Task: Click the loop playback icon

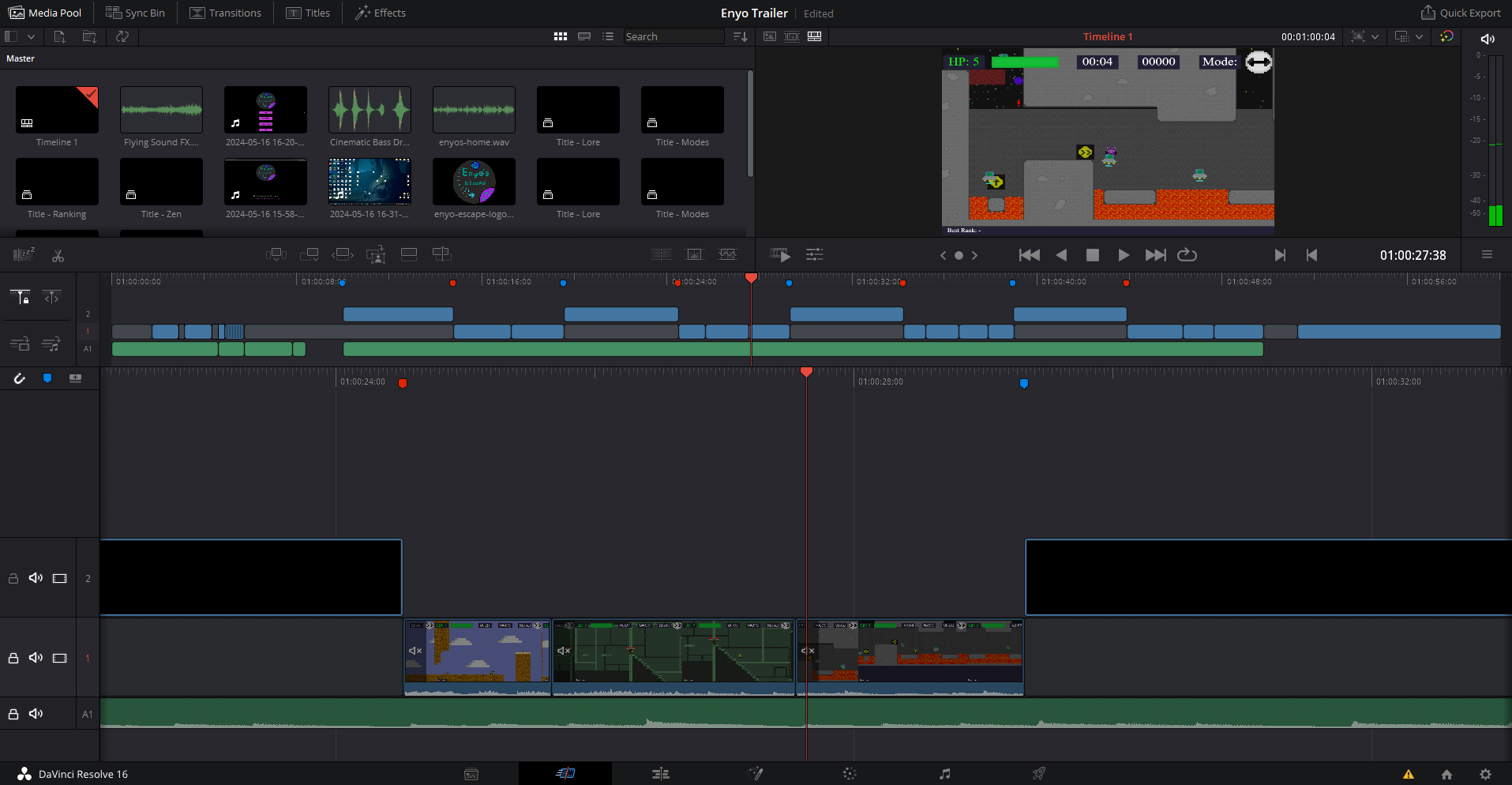Action: click(1187, 255)
